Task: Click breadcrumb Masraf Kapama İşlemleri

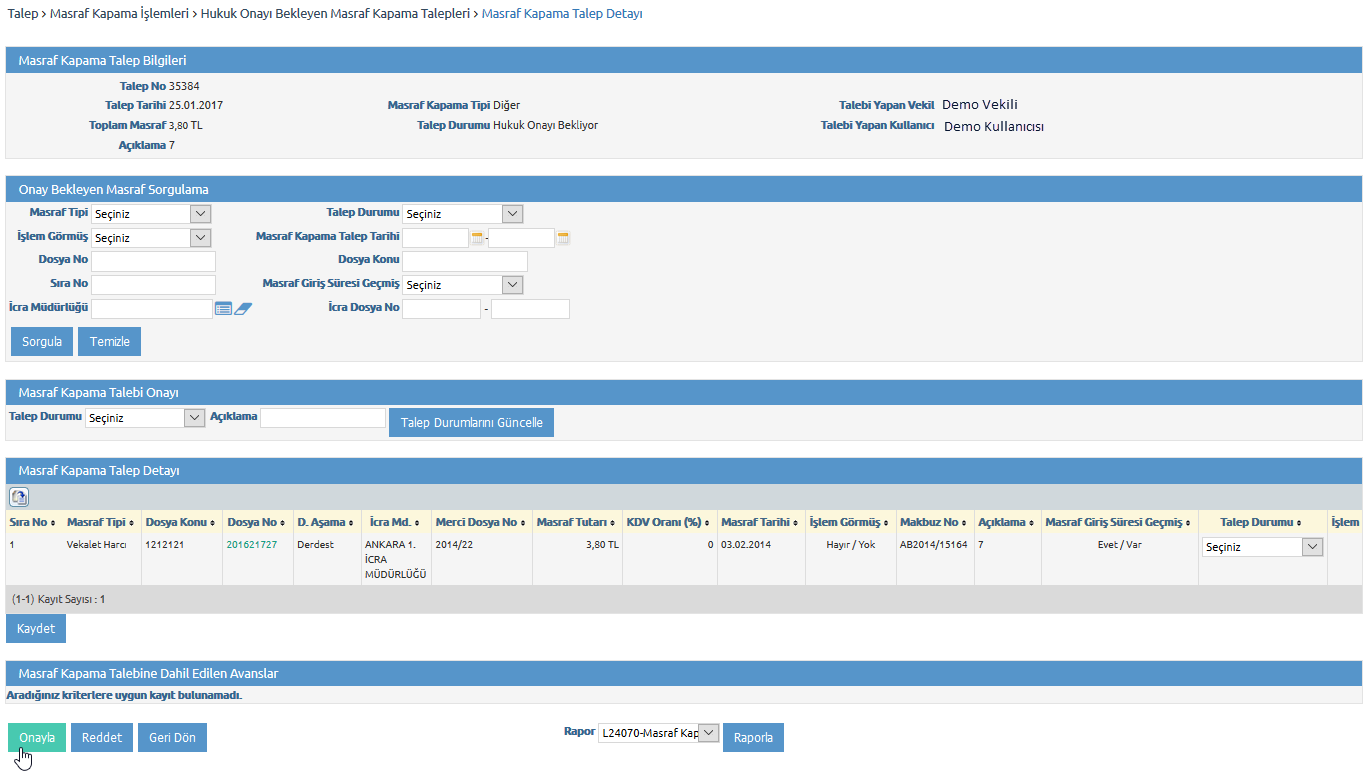Action: point(117,14)
